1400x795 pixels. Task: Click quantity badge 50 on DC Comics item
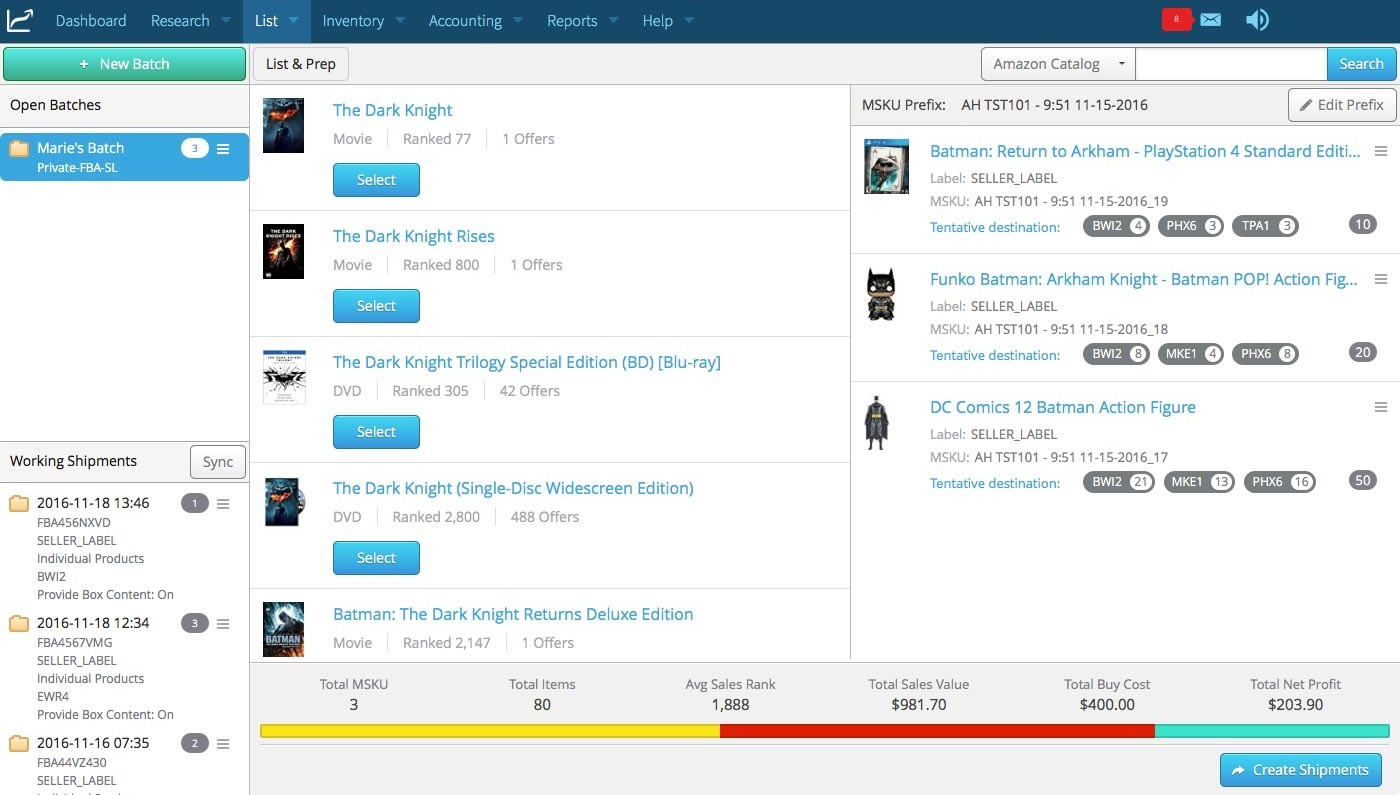1362,480
